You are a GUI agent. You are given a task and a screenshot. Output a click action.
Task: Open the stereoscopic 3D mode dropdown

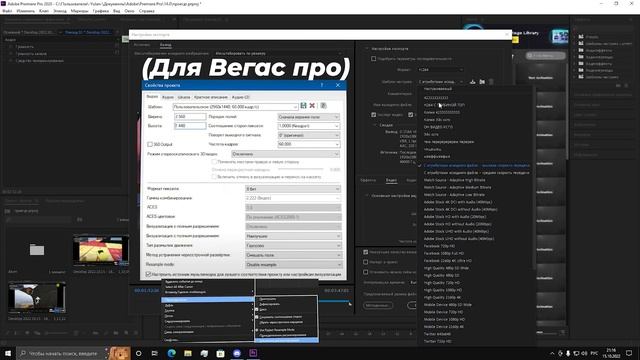click(x=285, y=154)
